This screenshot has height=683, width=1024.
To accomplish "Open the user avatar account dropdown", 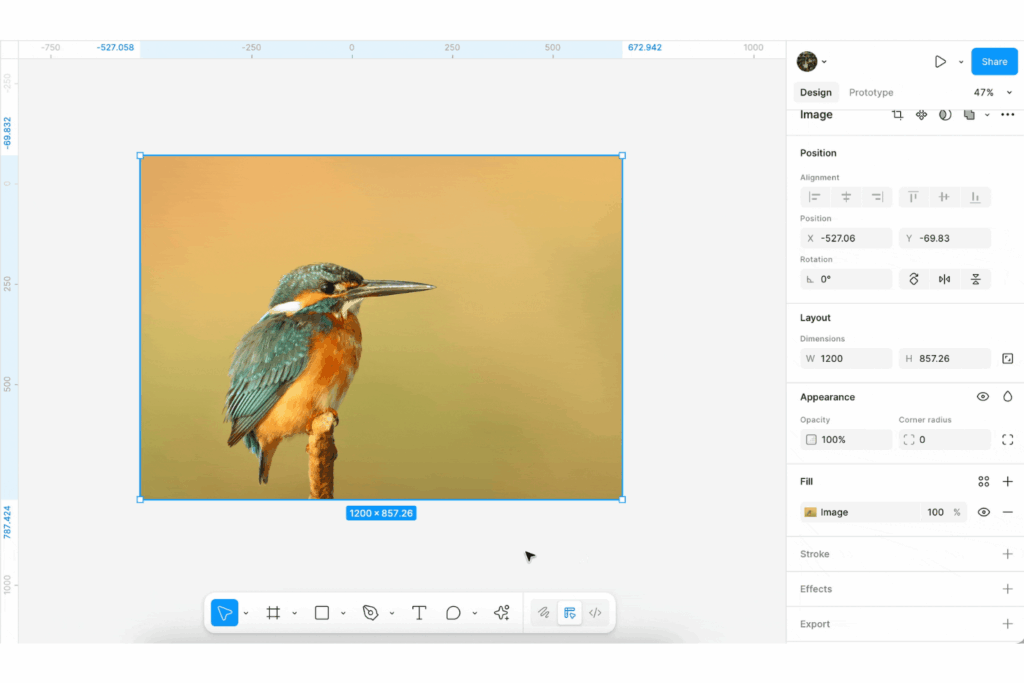I will [811, 62].
